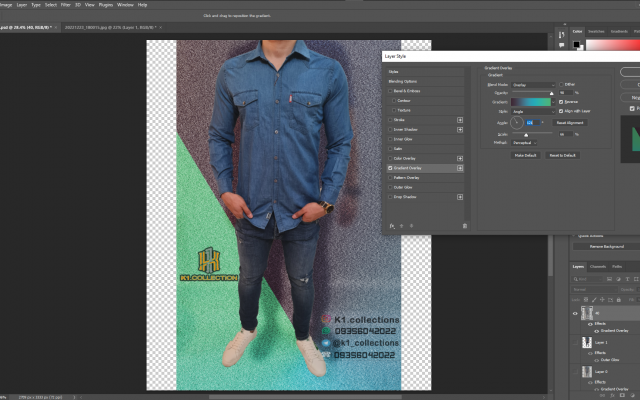Click the Reset Alignment button
Screen dimensions: 640x400
tap(570, 122)
